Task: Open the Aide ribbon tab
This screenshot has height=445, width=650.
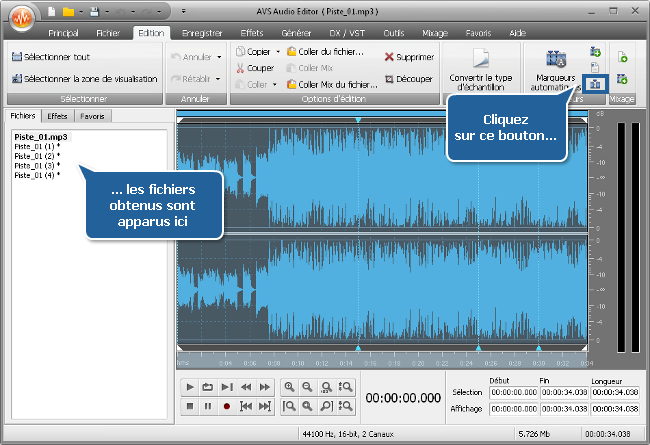Action: point(517,33)
